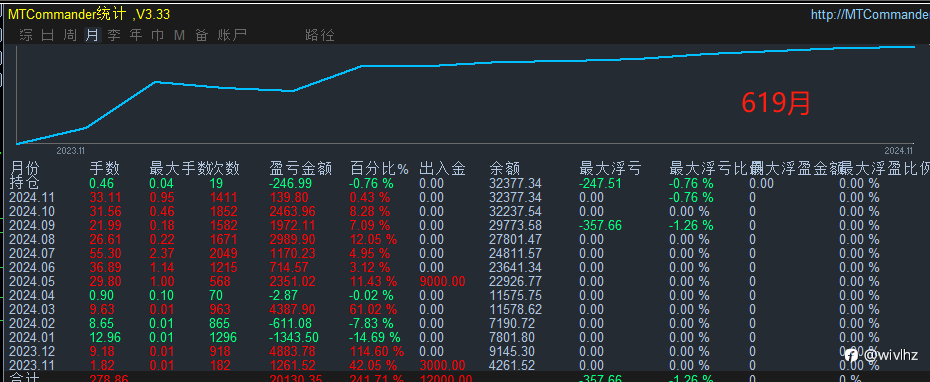Select the 2023.12 row label
Image resolution: width=930 pixels, height=382 pixels.
(x=32, y=352)
